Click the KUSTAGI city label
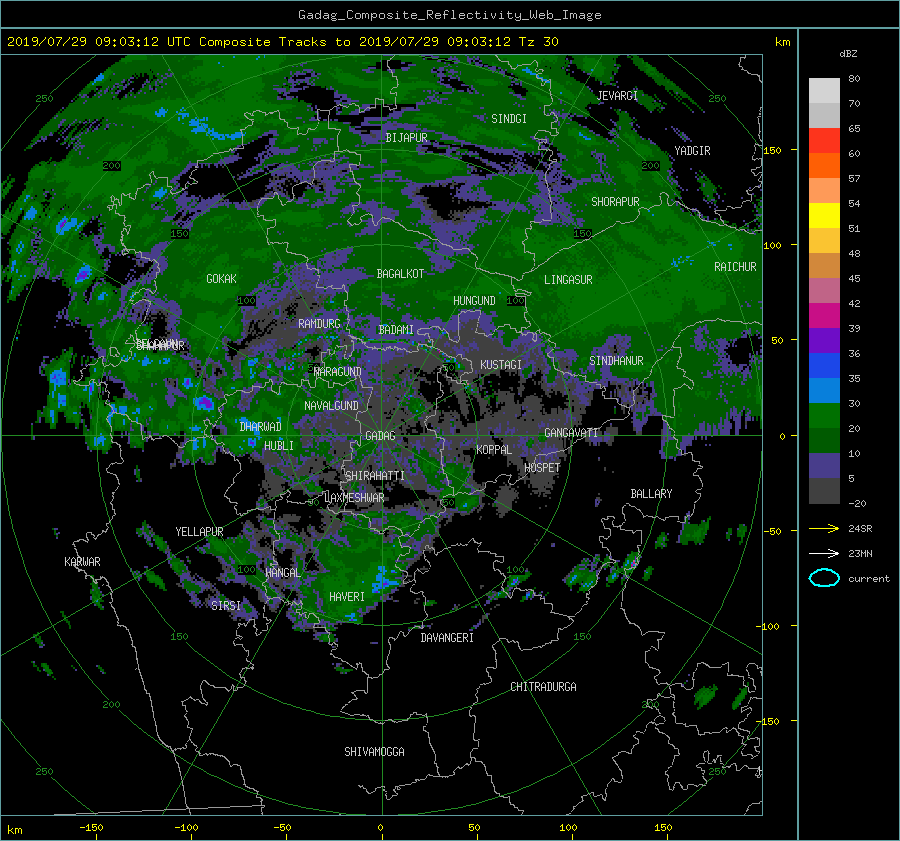The width and height of the screenshot is (900, 841). click(501, 365)
